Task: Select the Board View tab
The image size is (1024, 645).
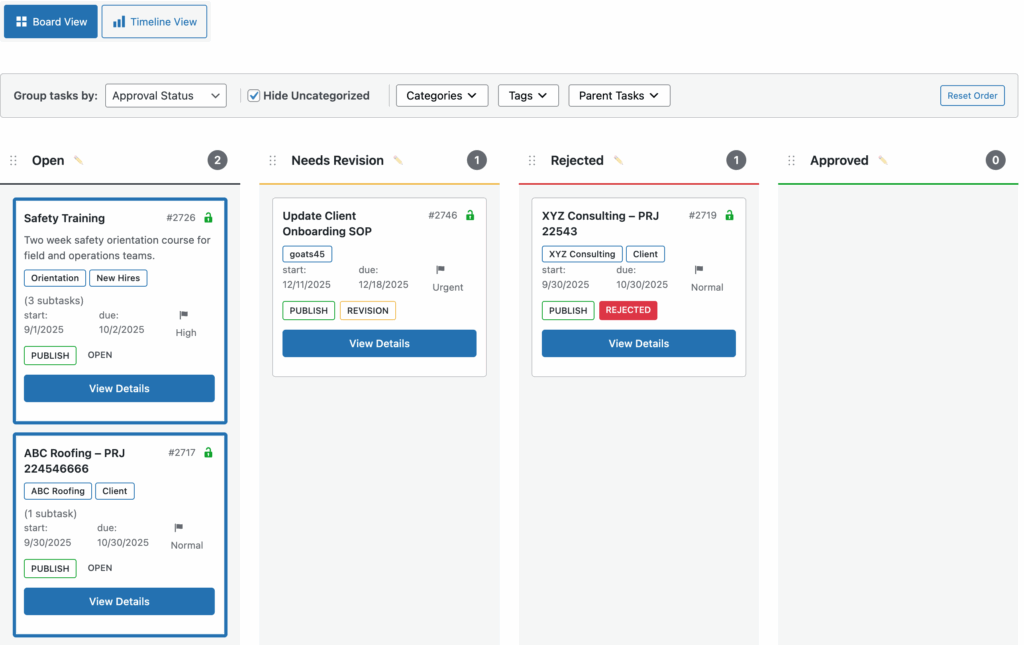Action: click(x=51, y=22)
